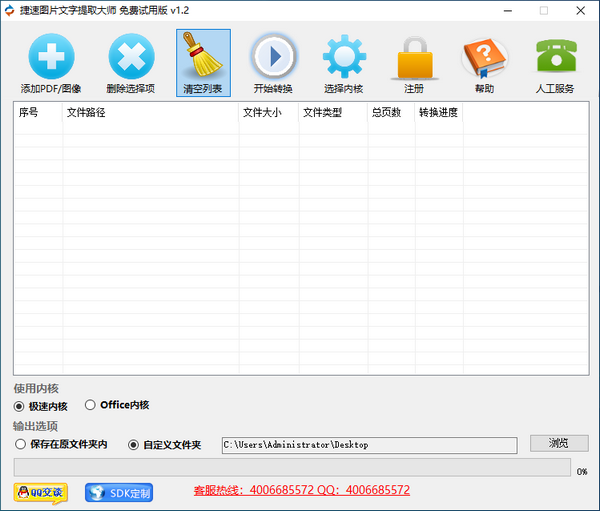
Task: Click the conversion progress bar
Action: tap(292, 467)
